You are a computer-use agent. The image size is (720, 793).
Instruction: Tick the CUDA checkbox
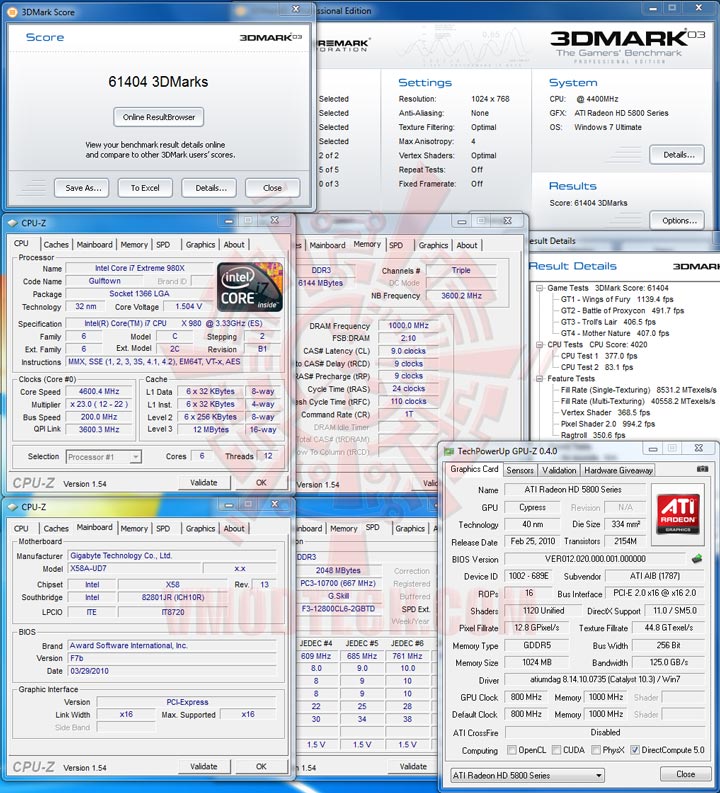click(x=556, y=750)
